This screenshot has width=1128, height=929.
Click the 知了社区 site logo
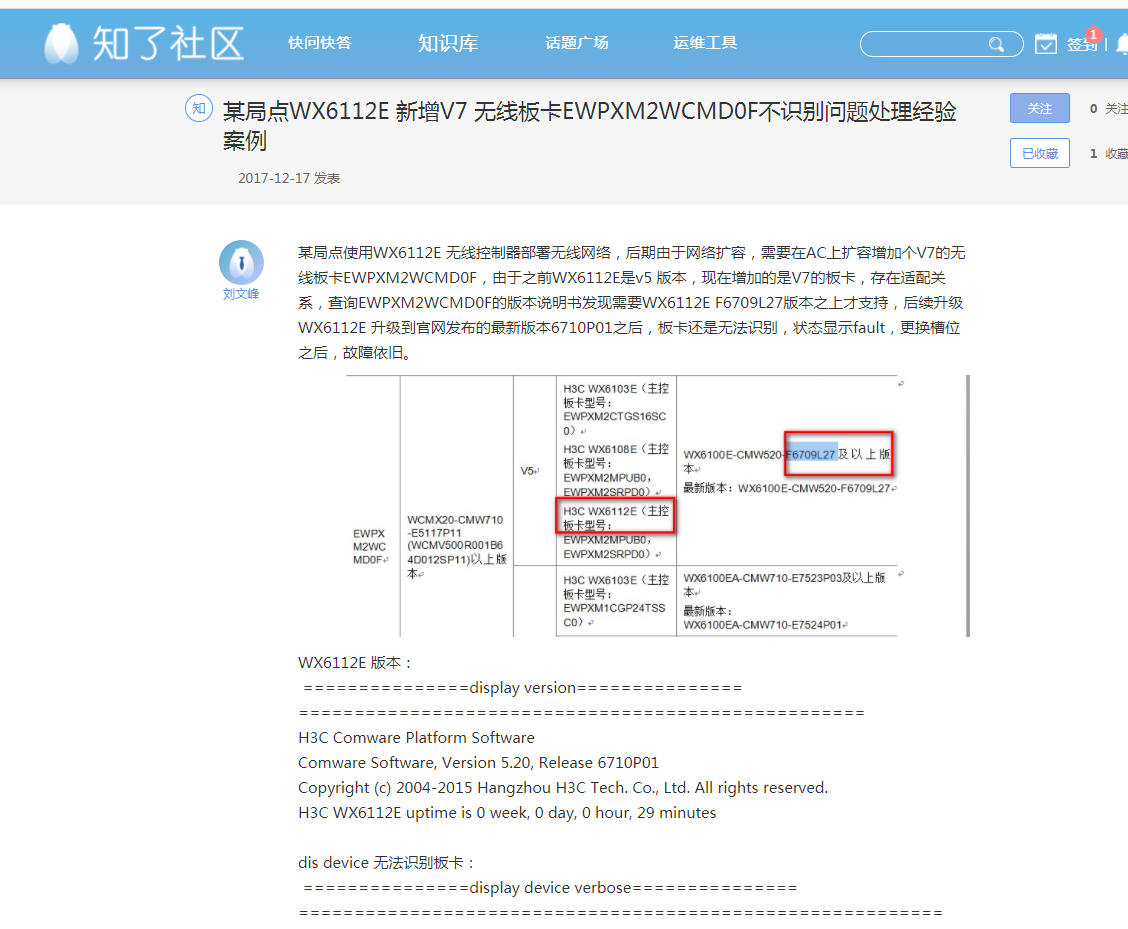(x=144, y=43)
